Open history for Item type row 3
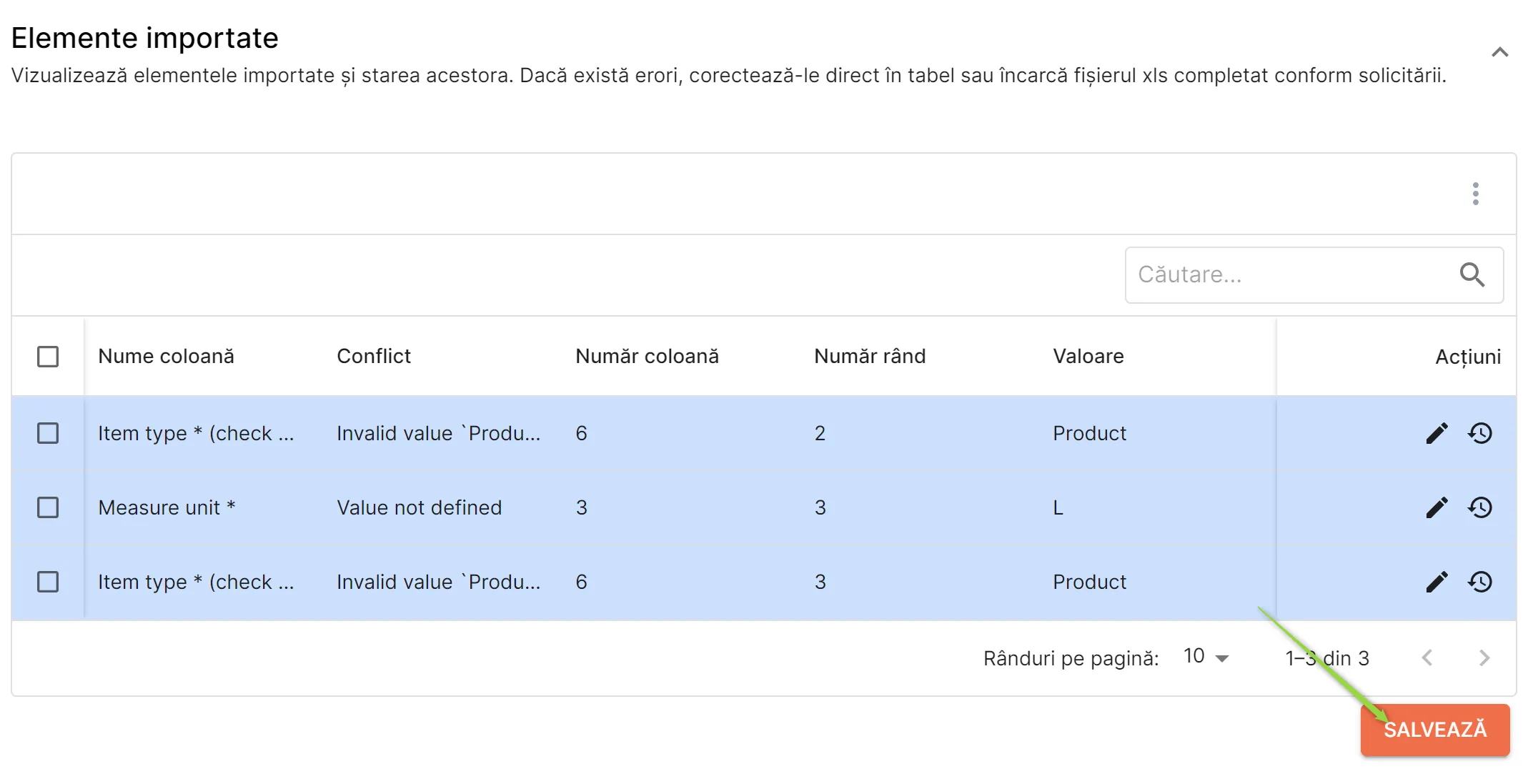This screenshot has width=1538, height=784. click(1480, 582)
